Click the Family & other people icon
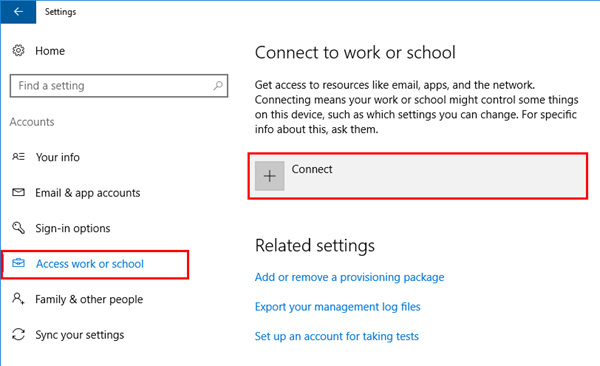The width and height of the screenshot is (600, 366). click(x=18, y=299)
